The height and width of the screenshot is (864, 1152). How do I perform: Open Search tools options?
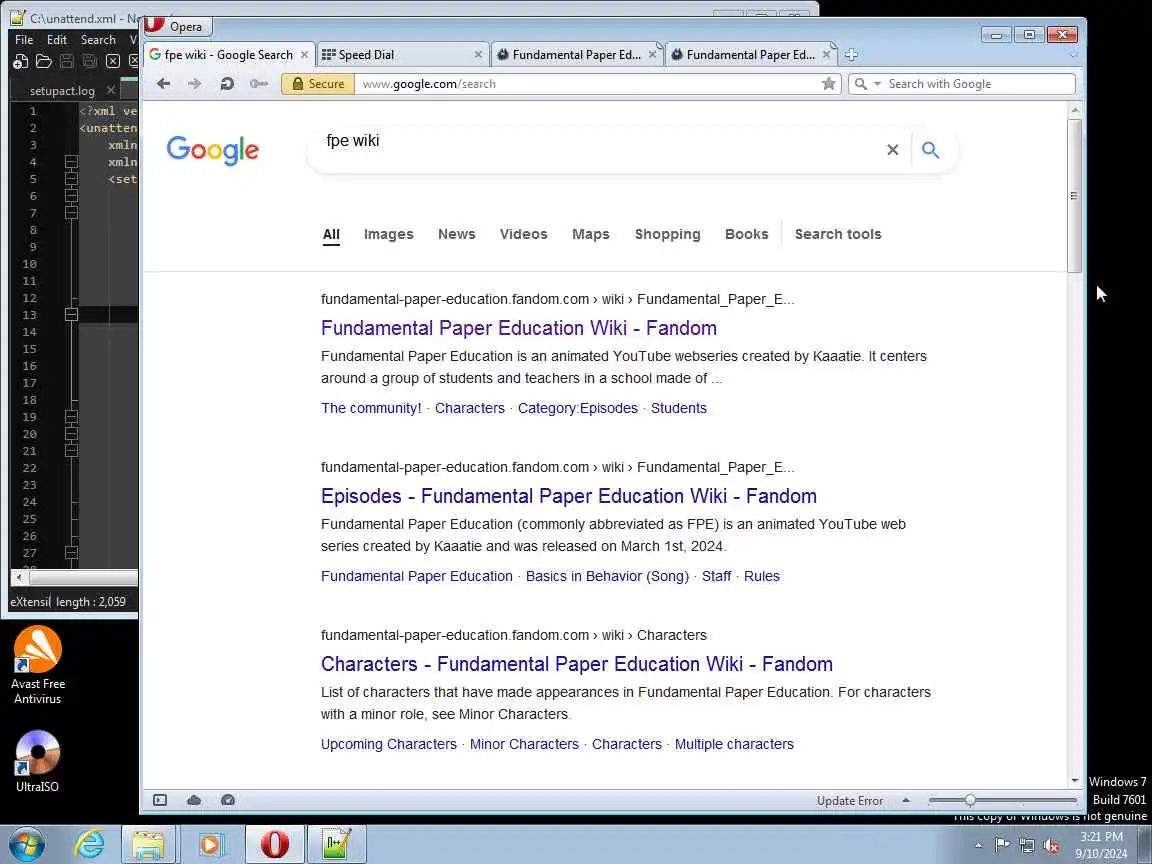click(838, 234)
